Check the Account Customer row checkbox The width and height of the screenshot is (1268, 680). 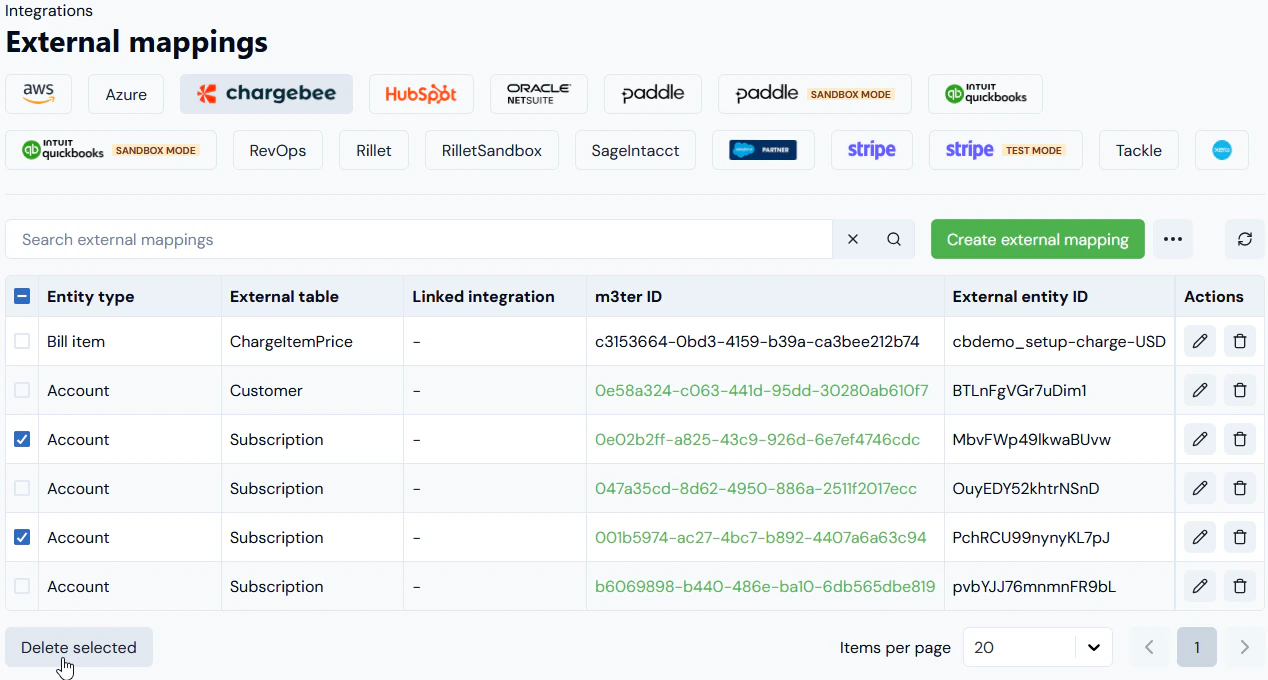[x=22, y=390]
